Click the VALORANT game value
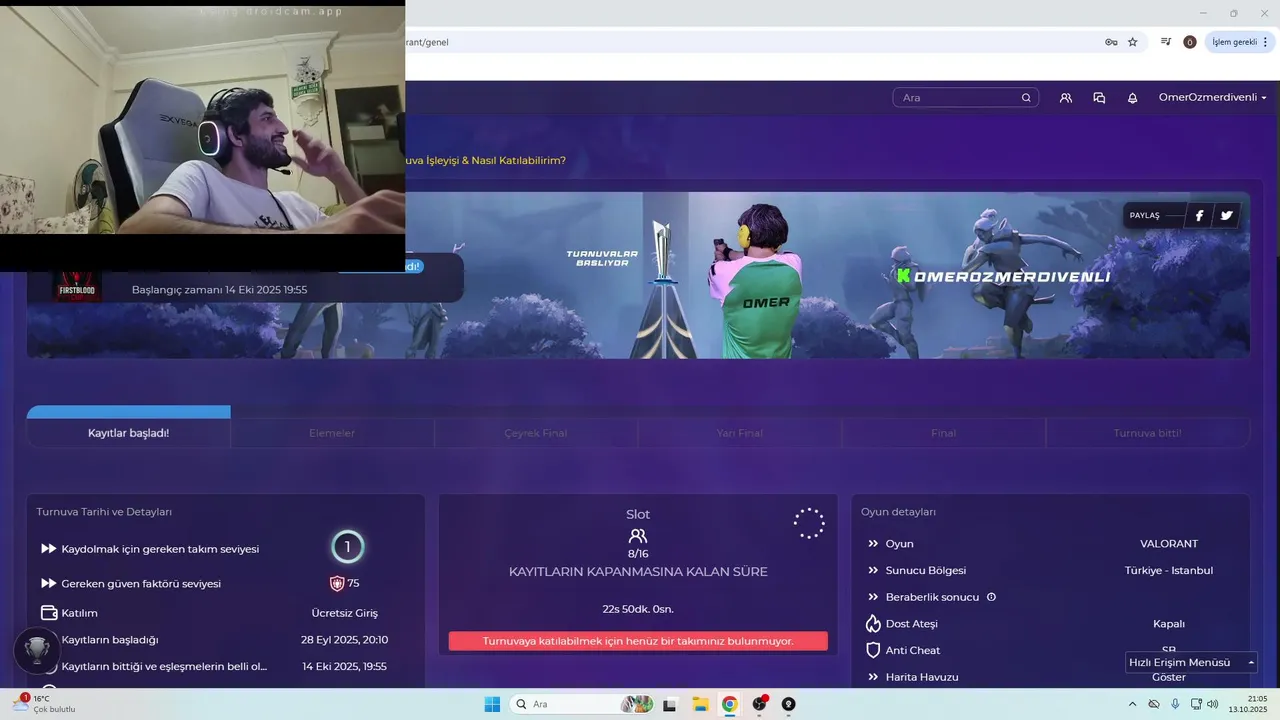Screen dimensions: 1280x720 1168,544
